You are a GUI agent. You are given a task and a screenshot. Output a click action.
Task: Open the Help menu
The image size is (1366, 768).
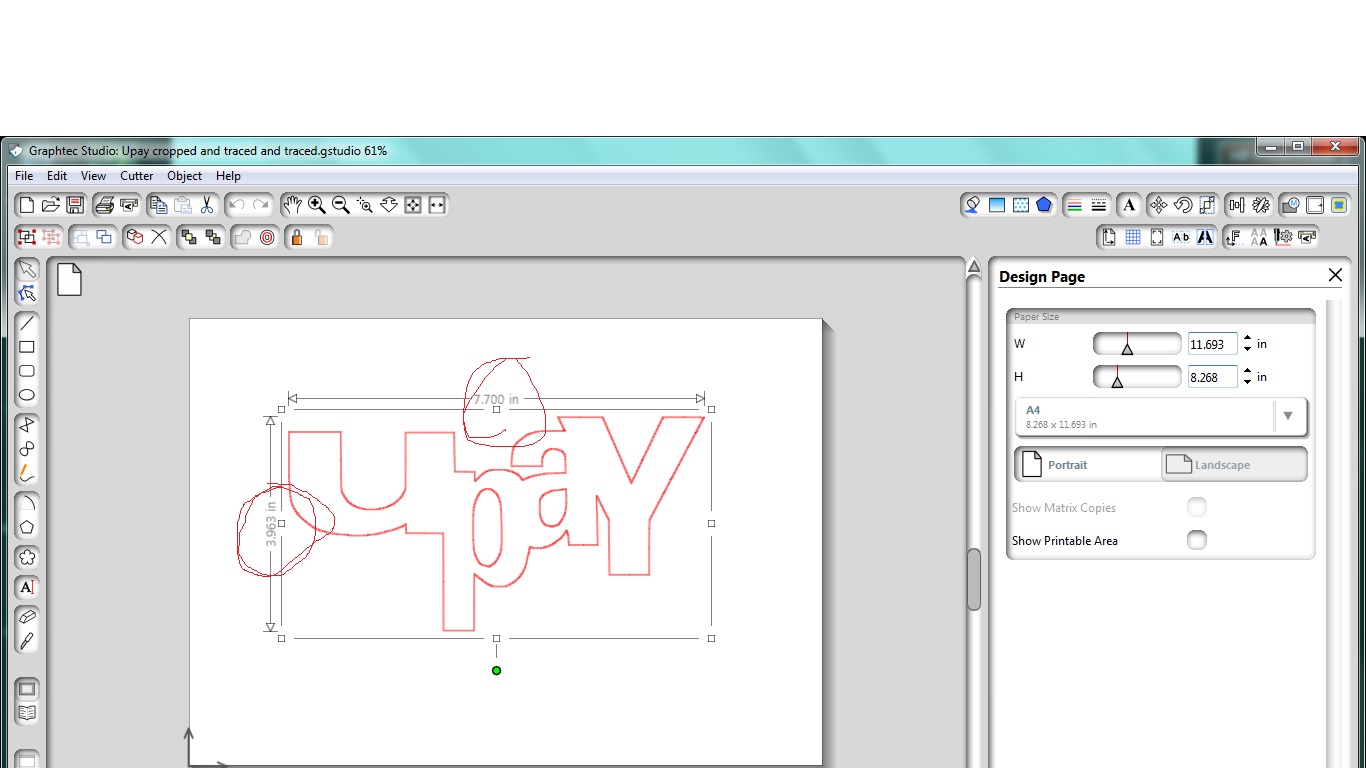[x=228, y=176]
